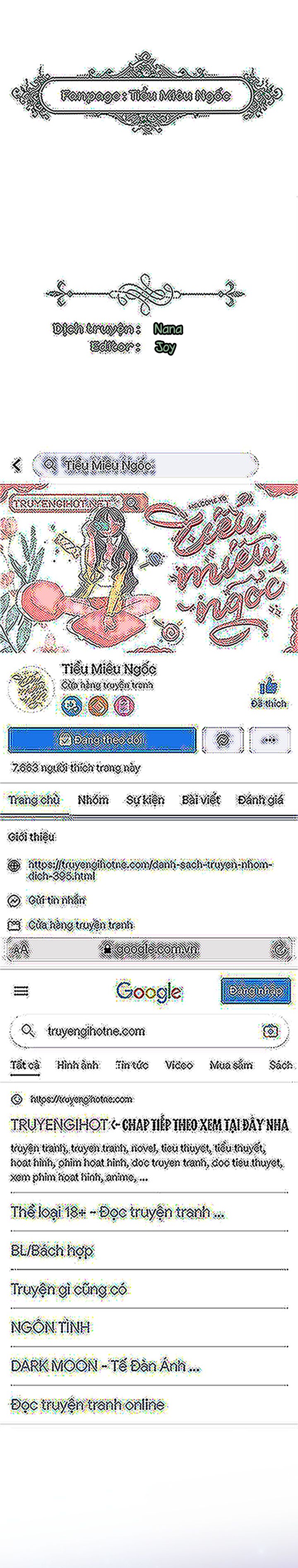
Task: Open the three-dots more options button
Action: [x=269, y=739]
